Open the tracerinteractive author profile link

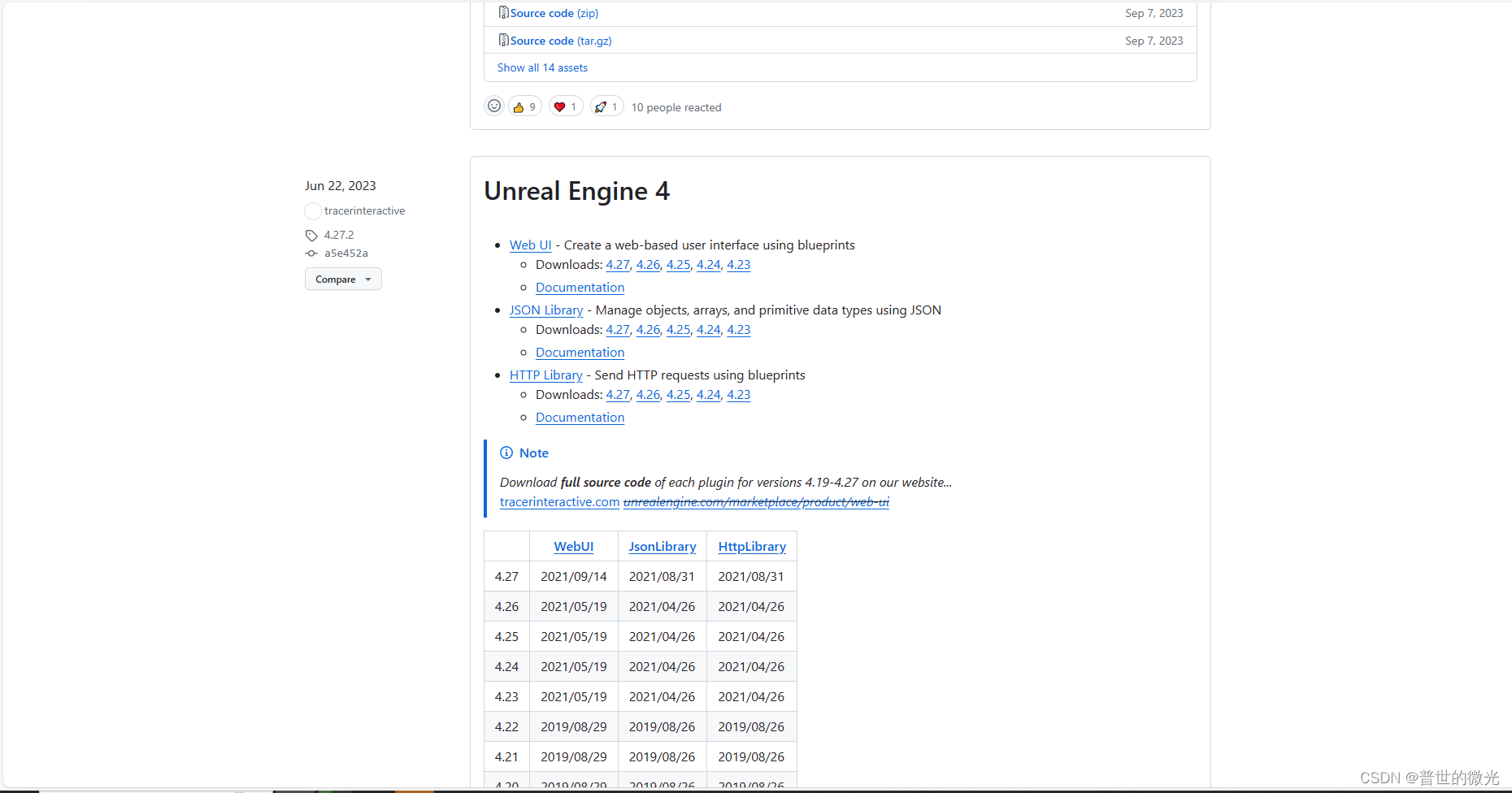tap(364, 210)
